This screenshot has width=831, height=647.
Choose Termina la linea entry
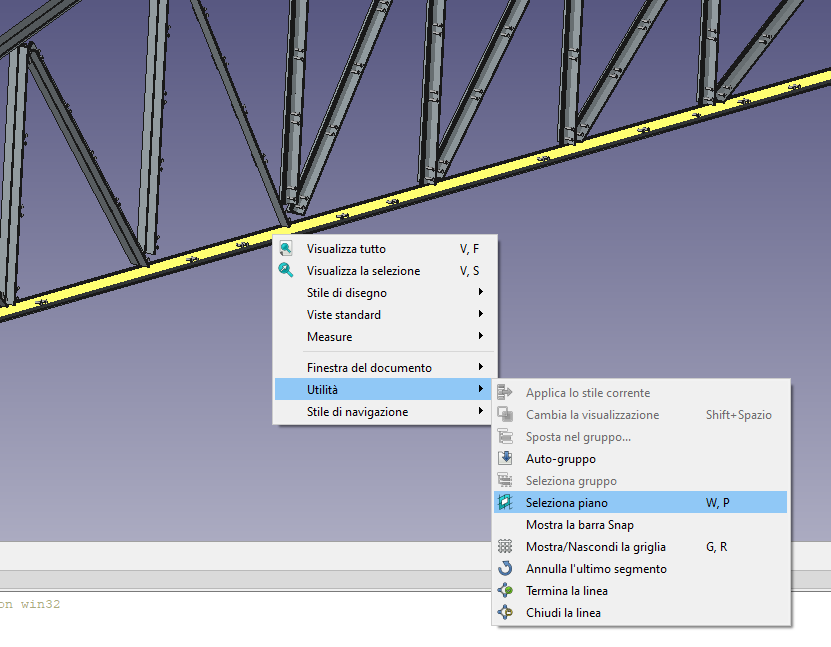[x=641, y=590]
